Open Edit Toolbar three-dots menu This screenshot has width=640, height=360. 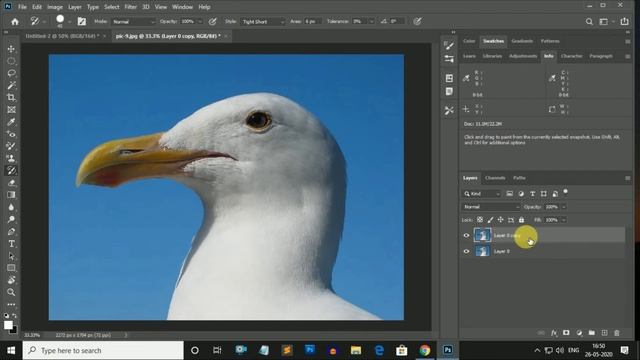11,304
